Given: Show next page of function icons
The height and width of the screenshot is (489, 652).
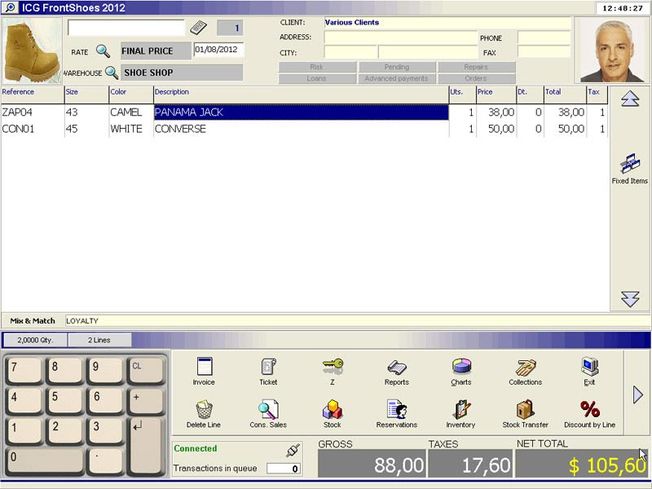Looking at the screenshot, I should pyautogui.click(x=637, y=395).
